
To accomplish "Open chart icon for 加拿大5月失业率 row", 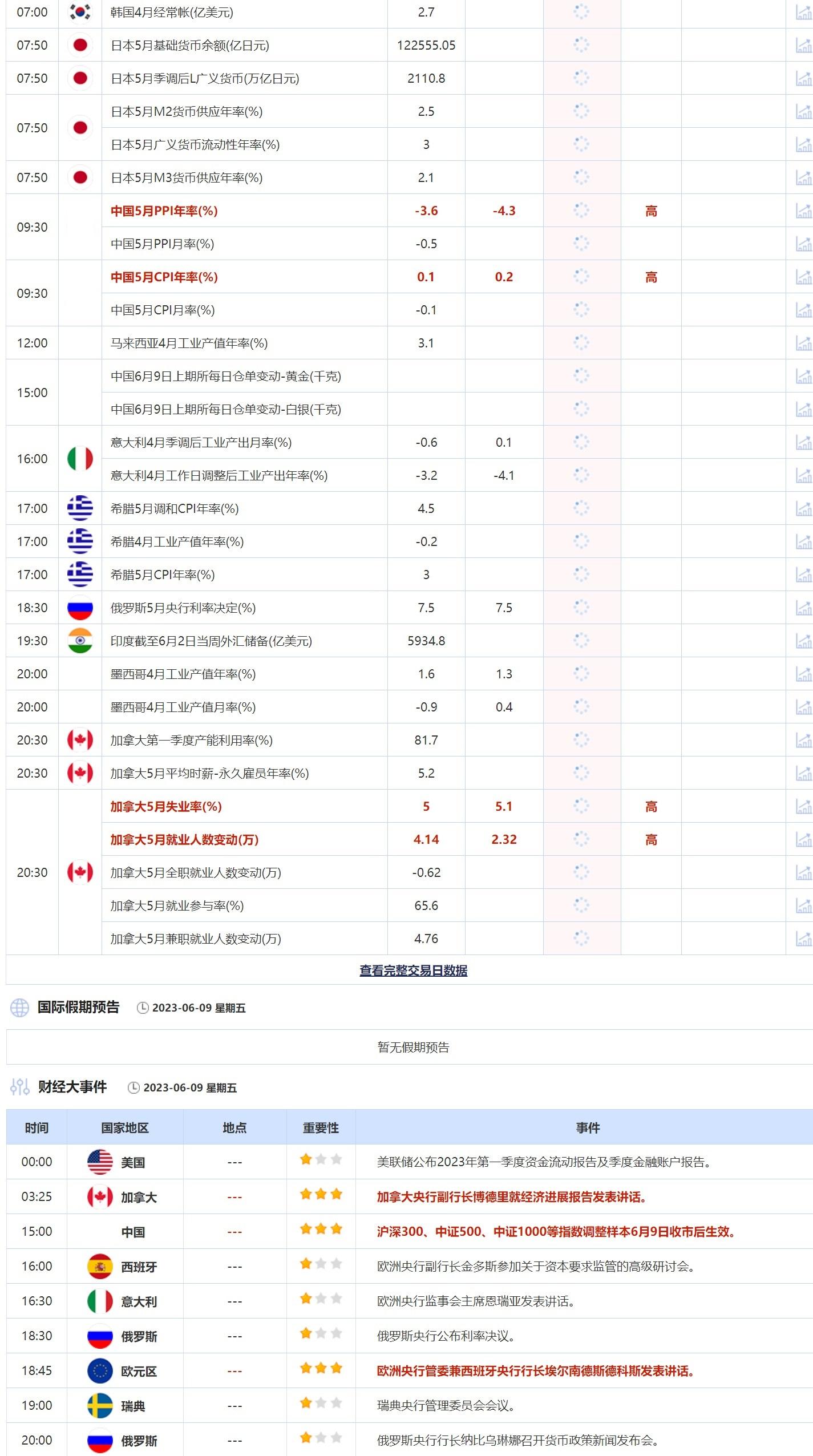I will coord(803,807).
